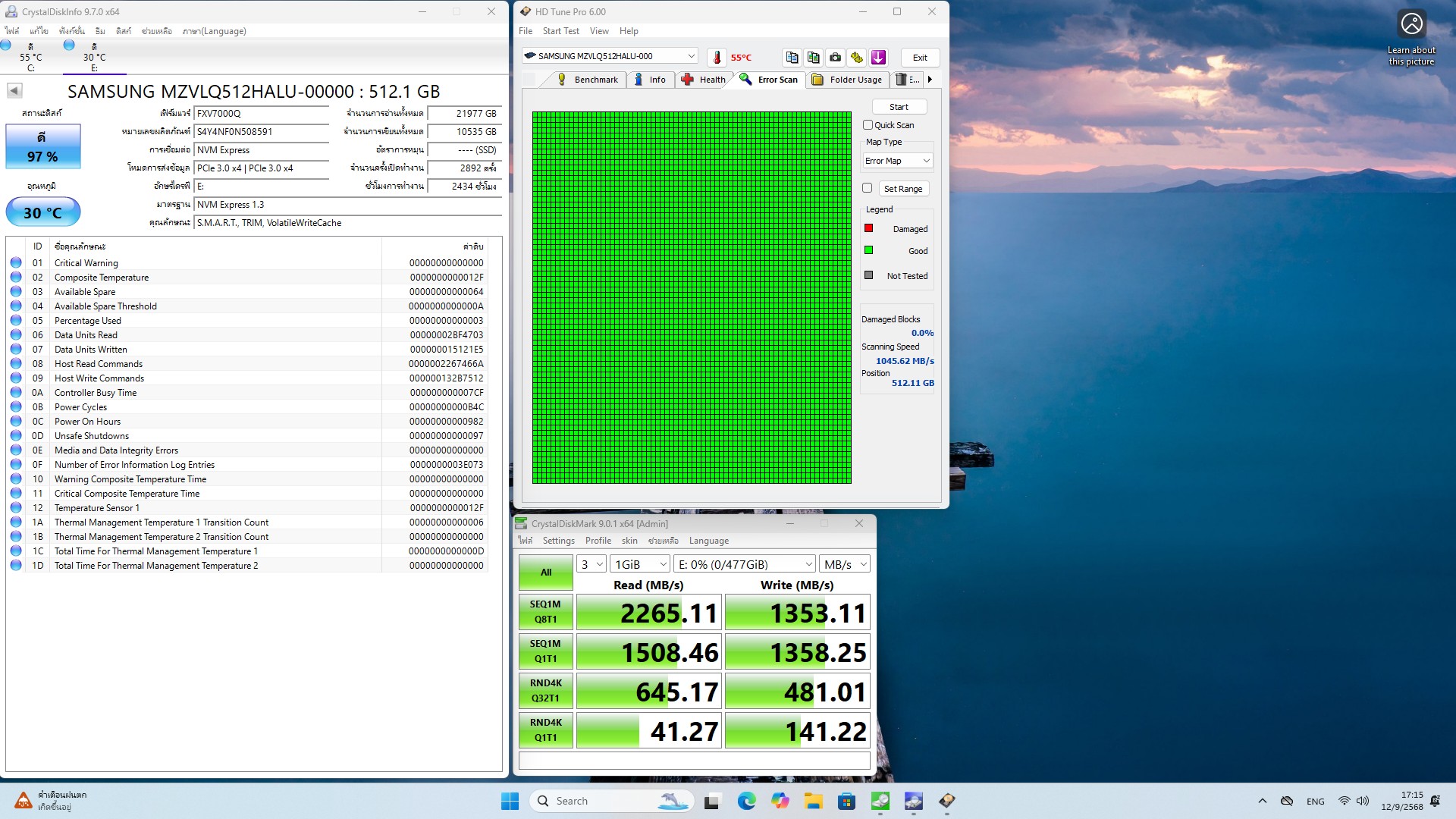This screenshot has width=1456, height=819.
Task: Run all benchmarks with the All button
Action: [x=545, y=573]
